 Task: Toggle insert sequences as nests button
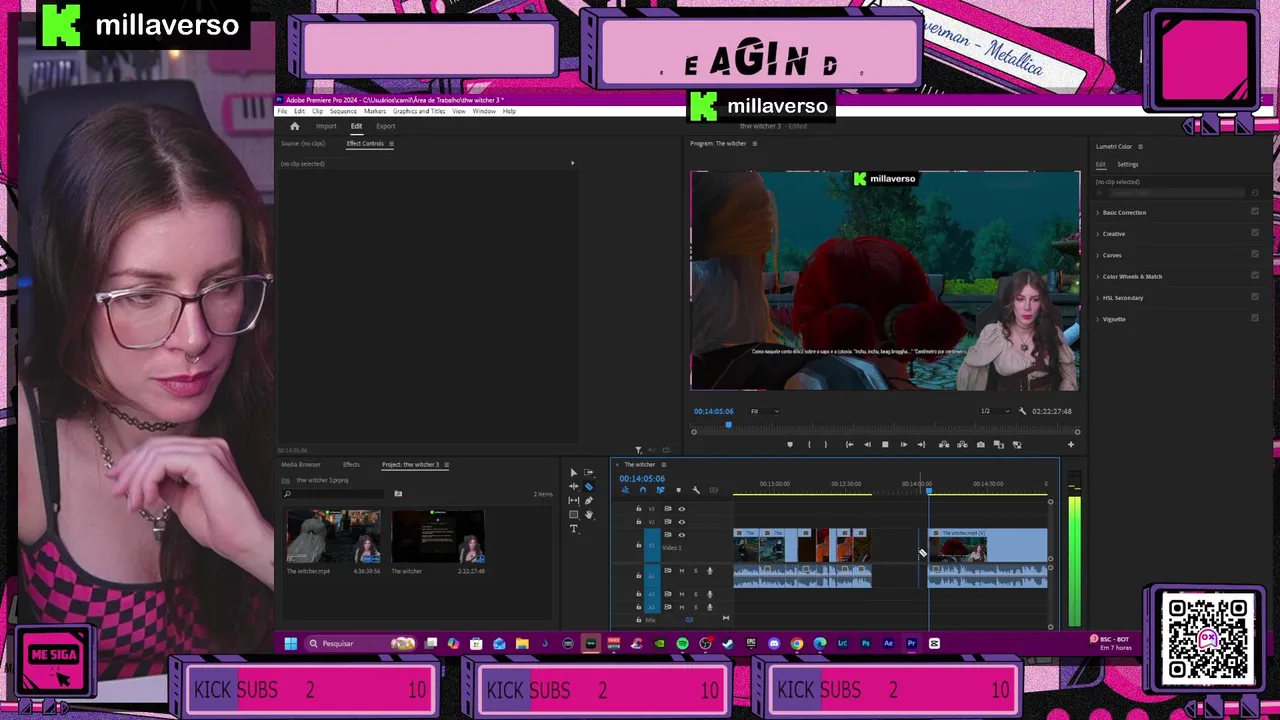[625, 490]
